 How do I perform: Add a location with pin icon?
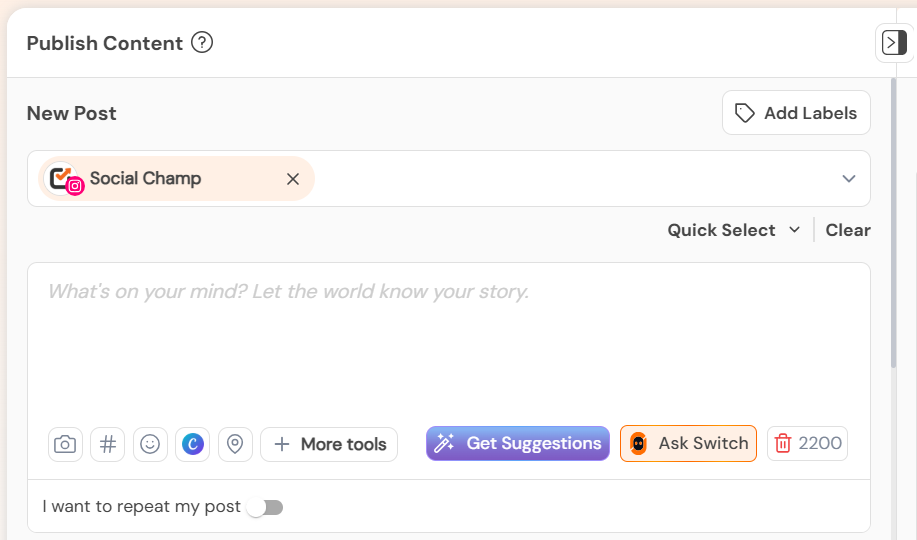tap(235, 445)
